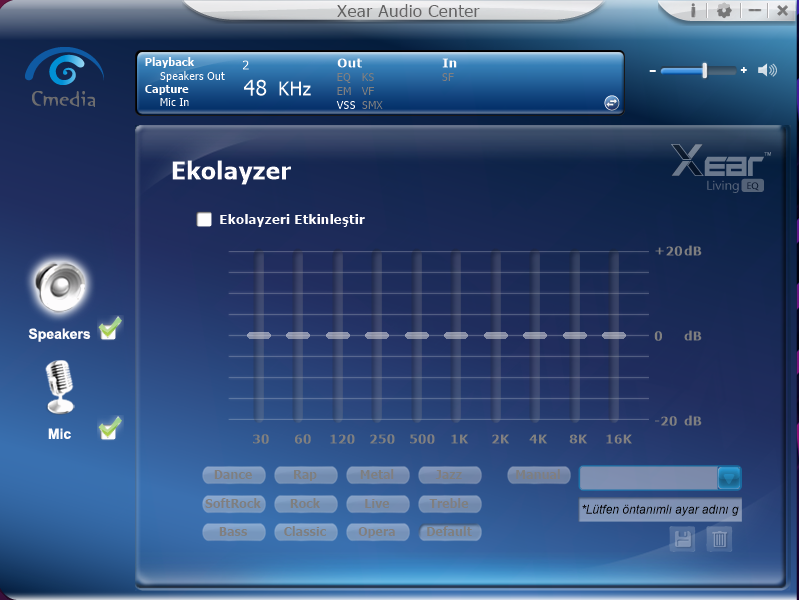The height and width of the screenshot is (600, 799).
Task: Click the 120 Hz equalizer slider
Action: tap(338, 335)
